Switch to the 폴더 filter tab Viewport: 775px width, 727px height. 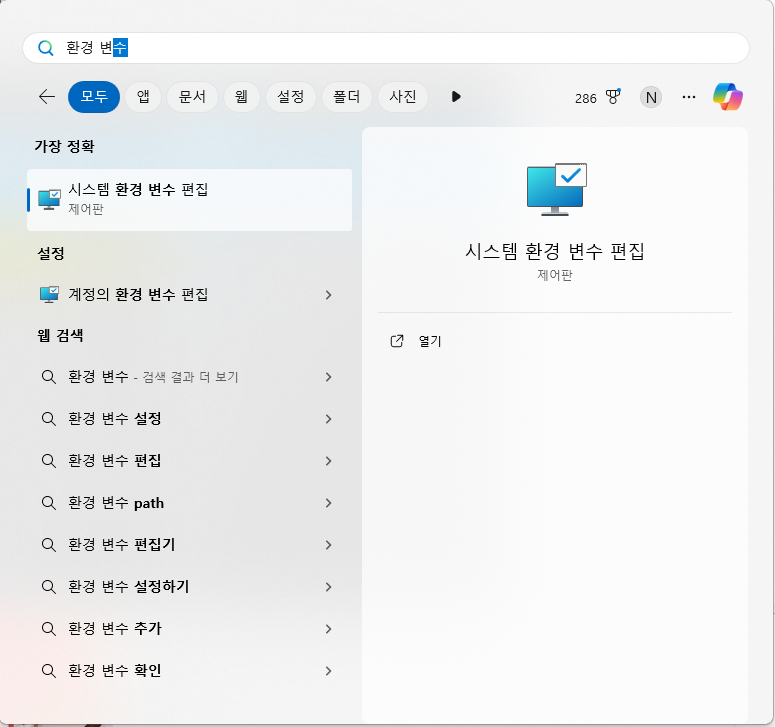point(346,96)
